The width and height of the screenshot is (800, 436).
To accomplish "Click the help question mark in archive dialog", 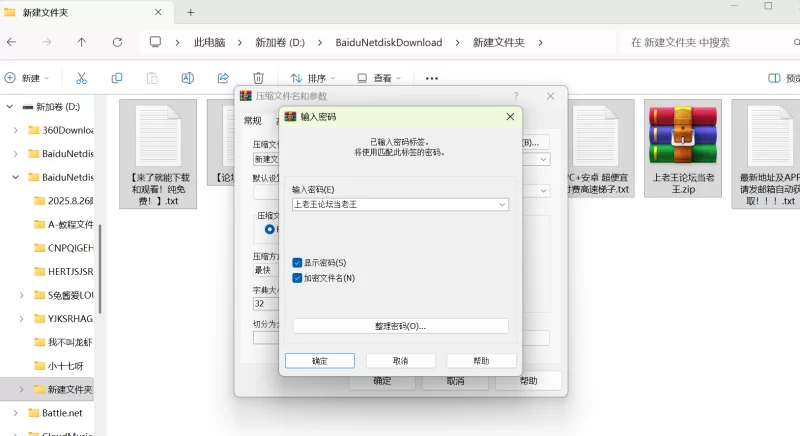I will 516,95.
